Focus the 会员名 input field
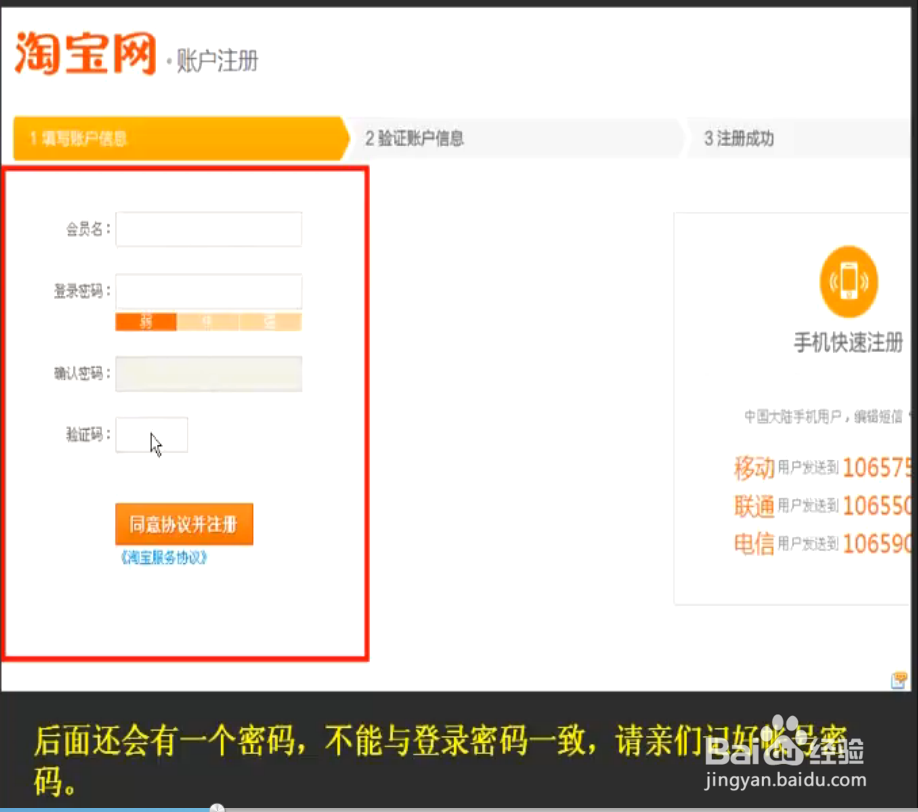The width and height of the screenshot is (918, 812). (x=208, y=229)
